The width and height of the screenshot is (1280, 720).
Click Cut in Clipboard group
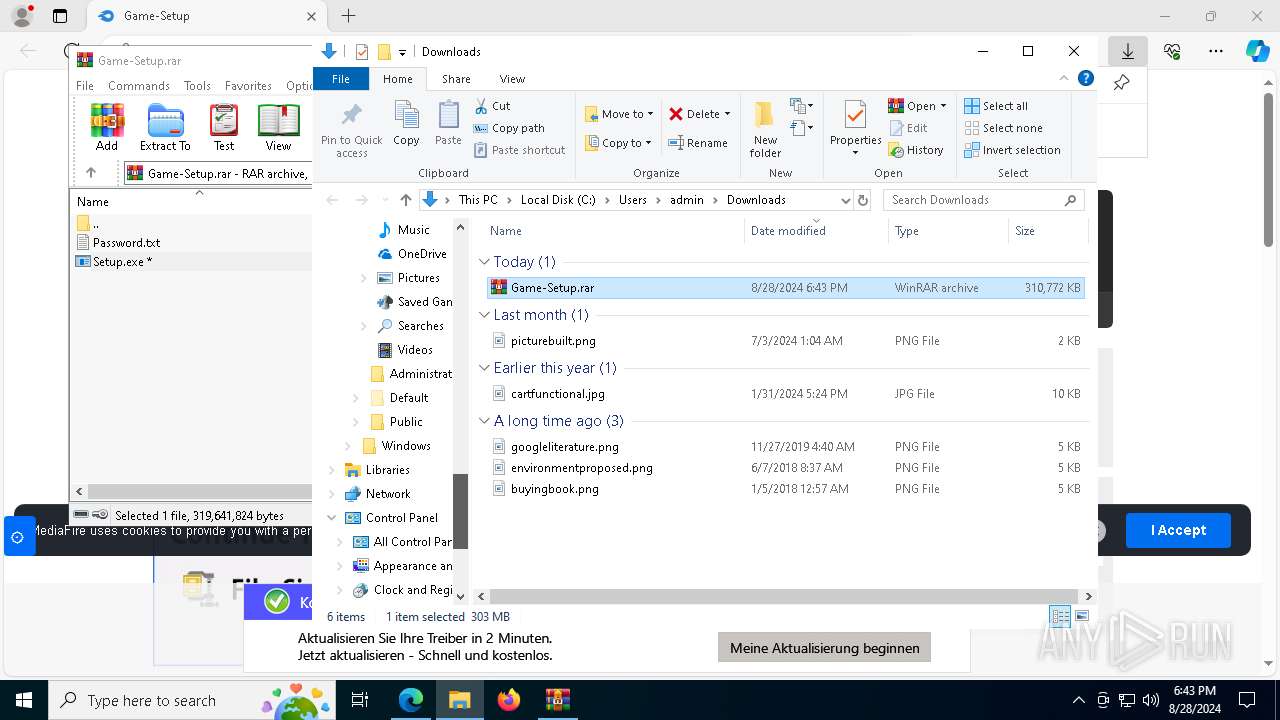coord(492,106)
